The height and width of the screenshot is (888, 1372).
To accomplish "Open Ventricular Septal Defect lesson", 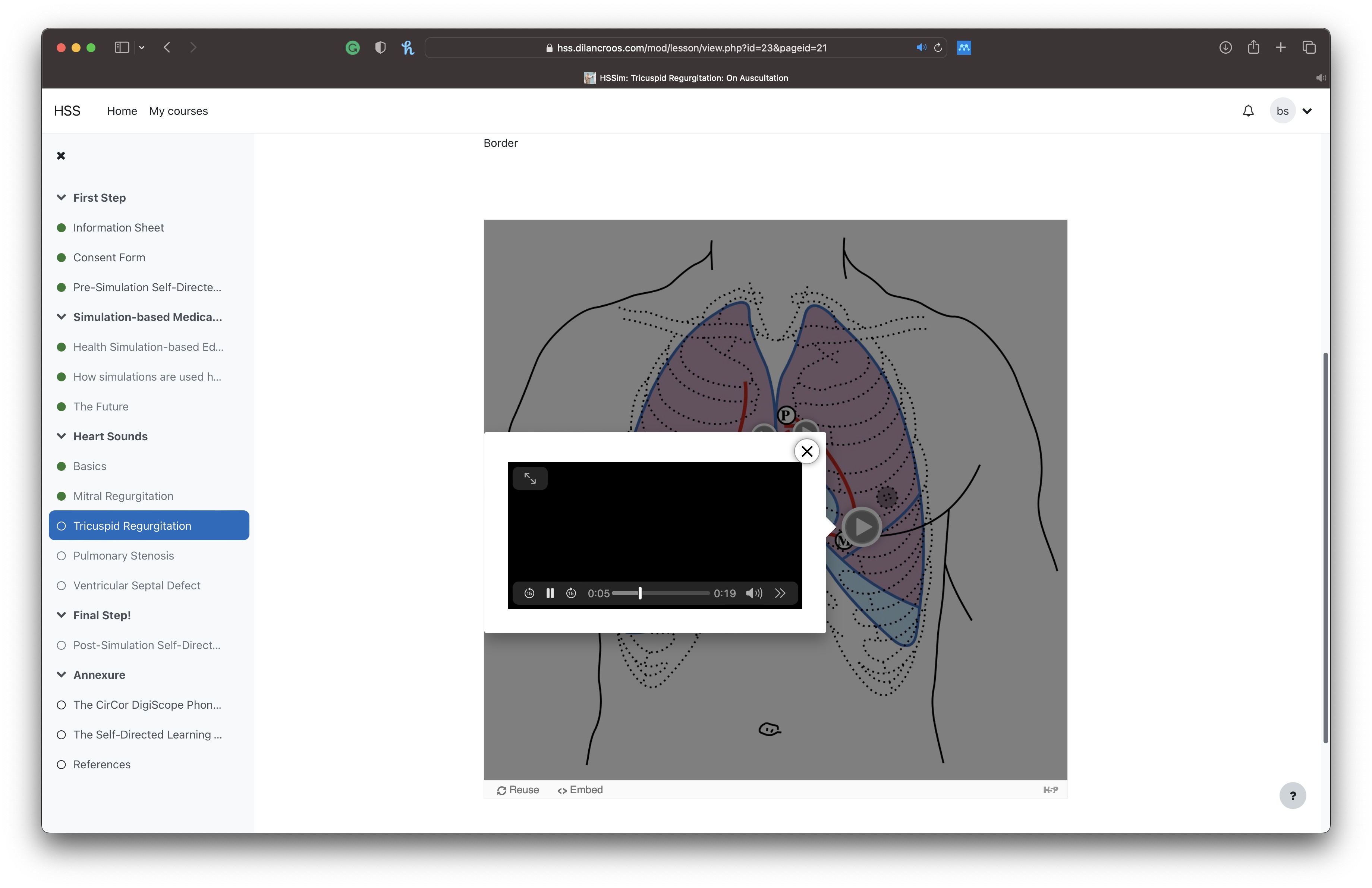I will pos(136,585).
